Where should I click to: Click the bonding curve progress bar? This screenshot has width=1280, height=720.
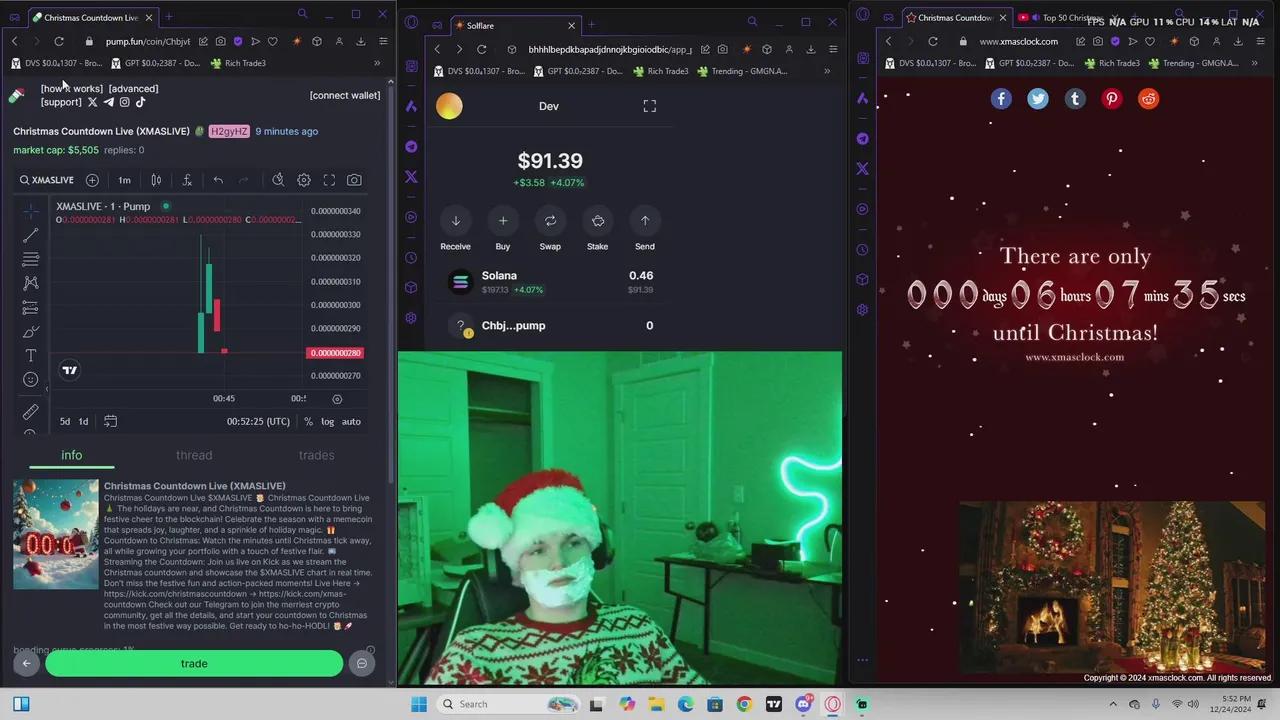pos(70,650)
